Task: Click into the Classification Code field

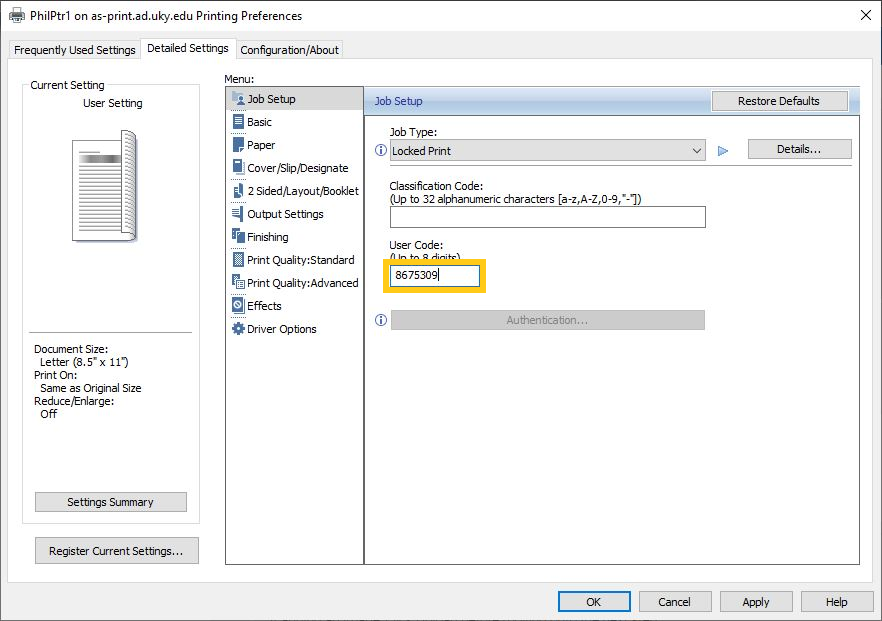Action: coord(547,217)
